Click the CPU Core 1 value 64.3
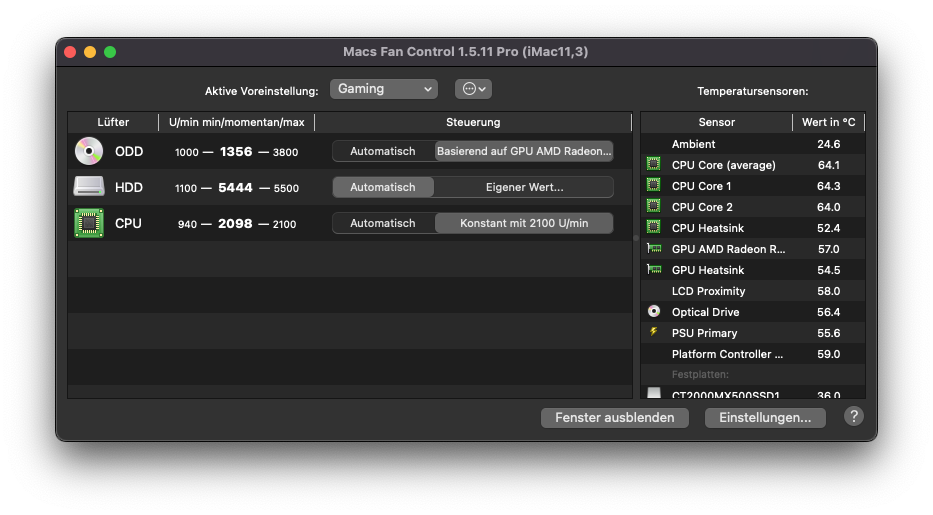This screenshot has width=933, height=515. click(x=828, y=186)
